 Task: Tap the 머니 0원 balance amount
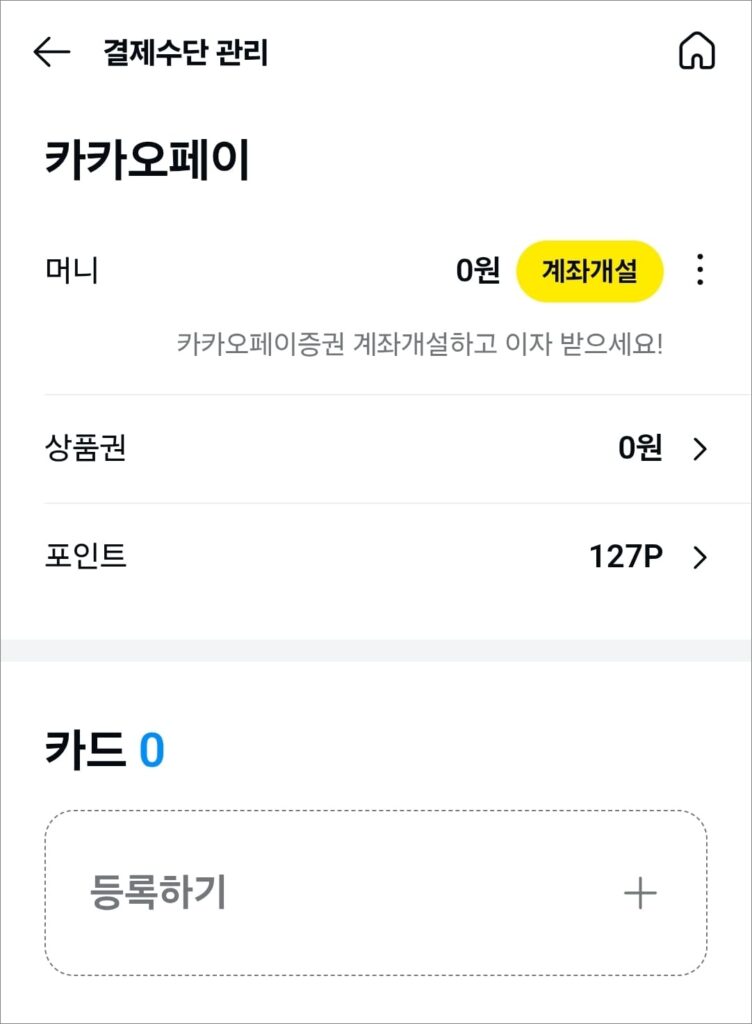(478, 270)
